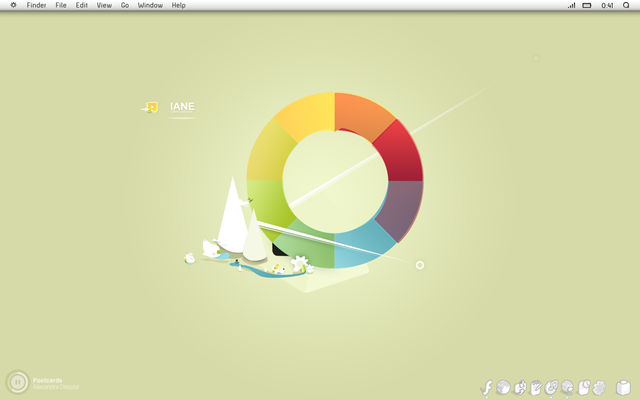Click the battery indicator in menu bar
Screen dimensions: 640x400
click(587, 5)
